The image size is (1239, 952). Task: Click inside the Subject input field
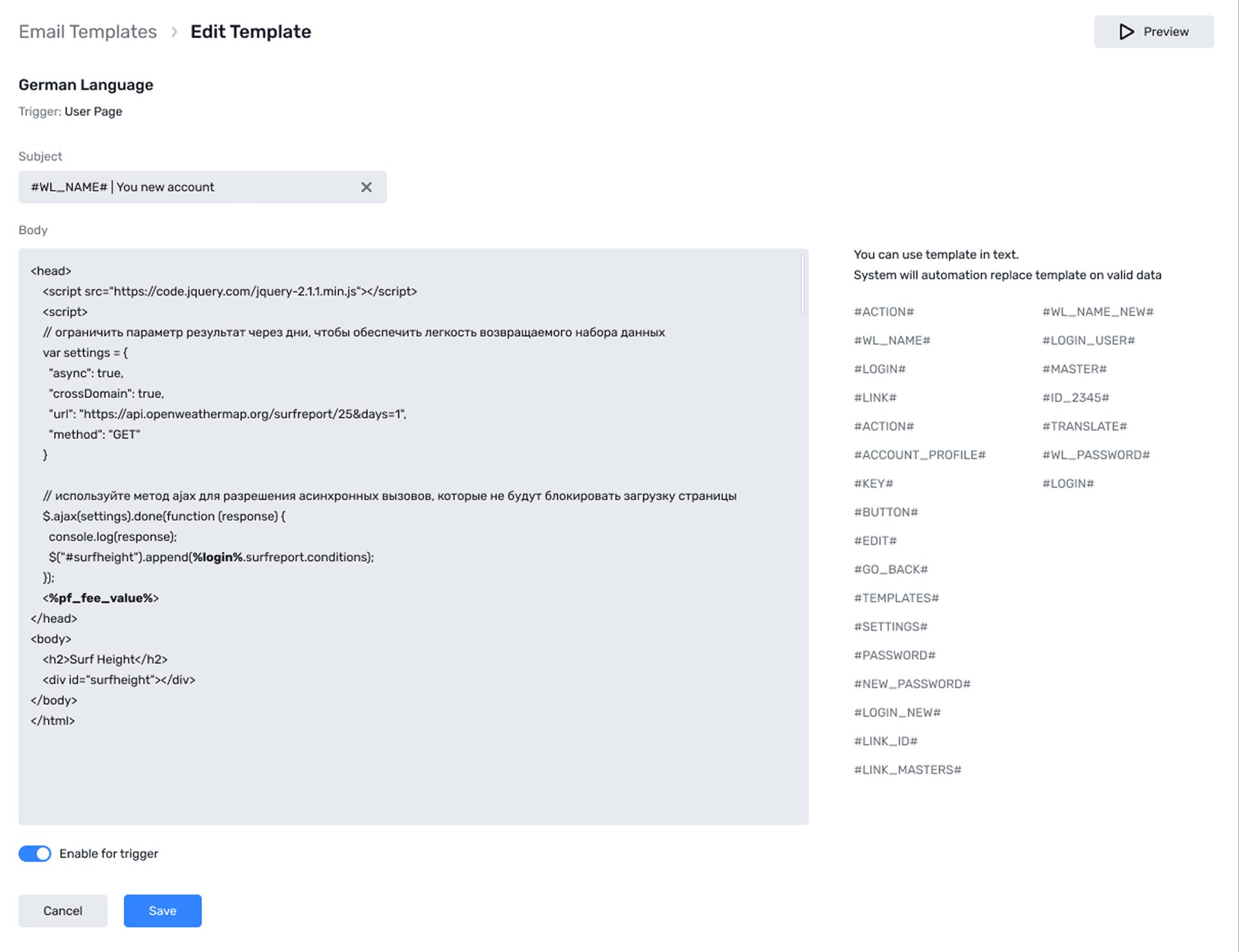coord(194,187)
